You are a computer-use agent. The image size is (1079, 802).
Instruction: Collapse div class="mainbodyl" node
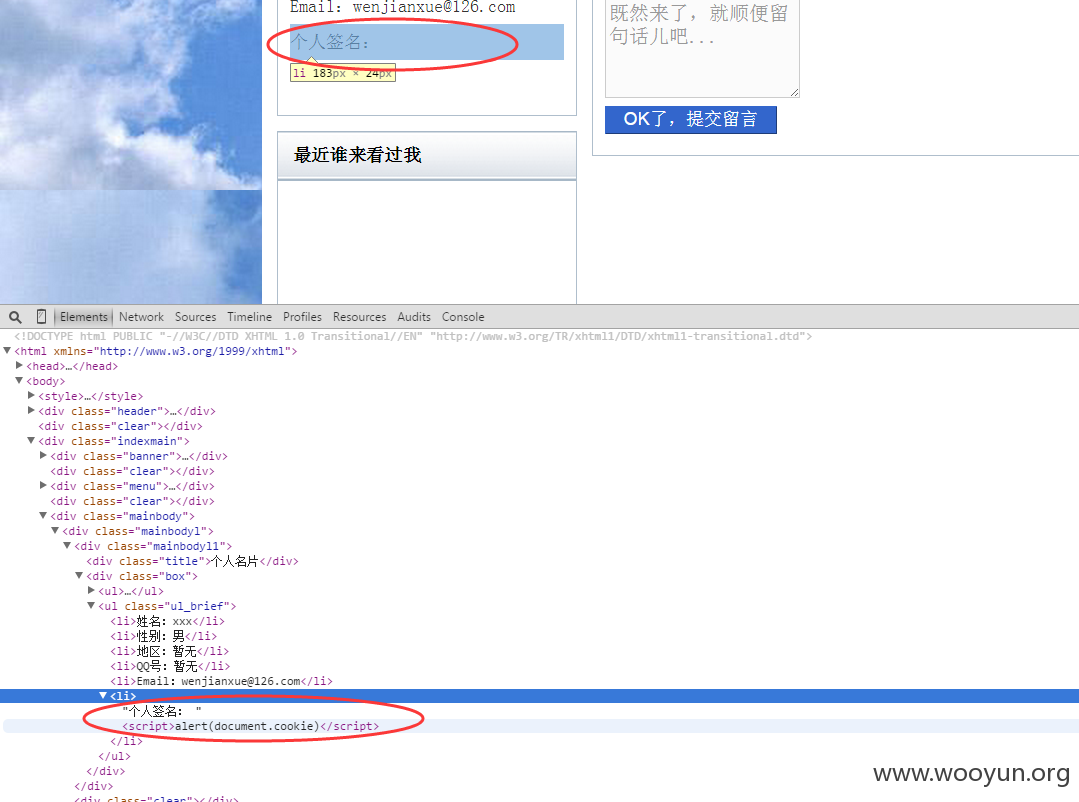click(x=55, y=531)
